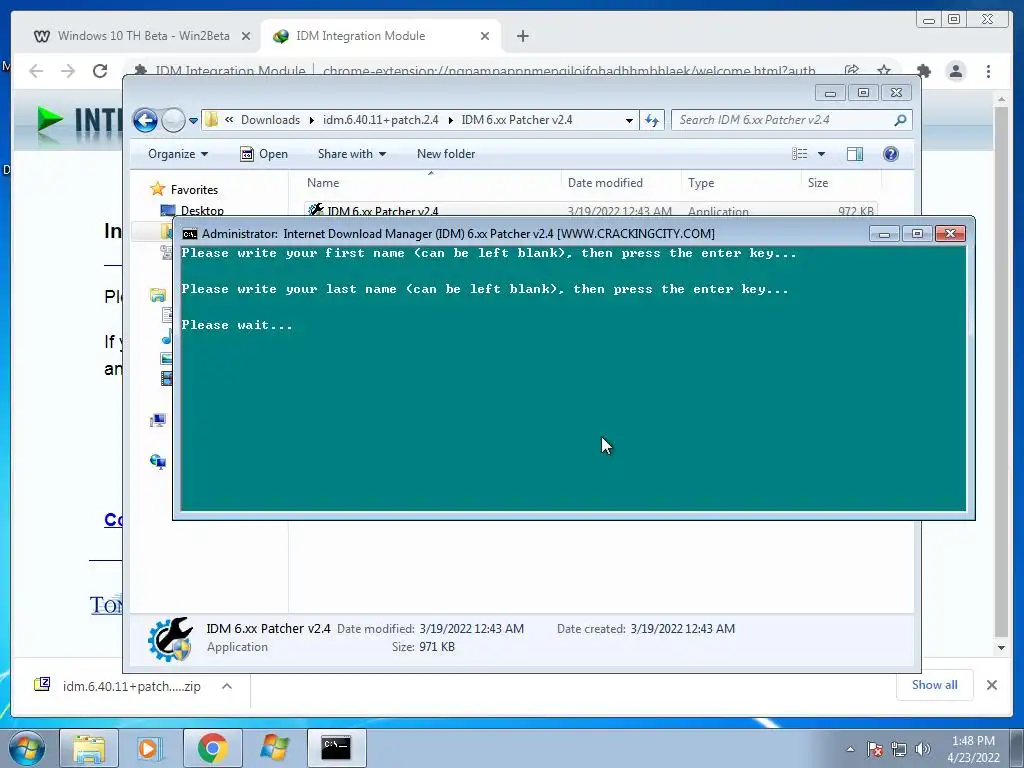The height and width of the screenshot is (768, 1024).
Task: Click Show all downloads
Action: [935, 685]
